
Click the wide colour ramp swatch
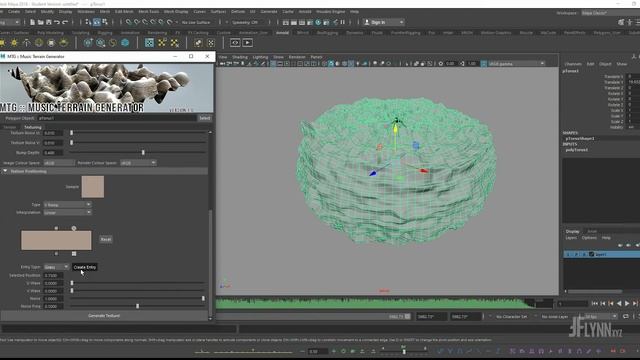56,240
